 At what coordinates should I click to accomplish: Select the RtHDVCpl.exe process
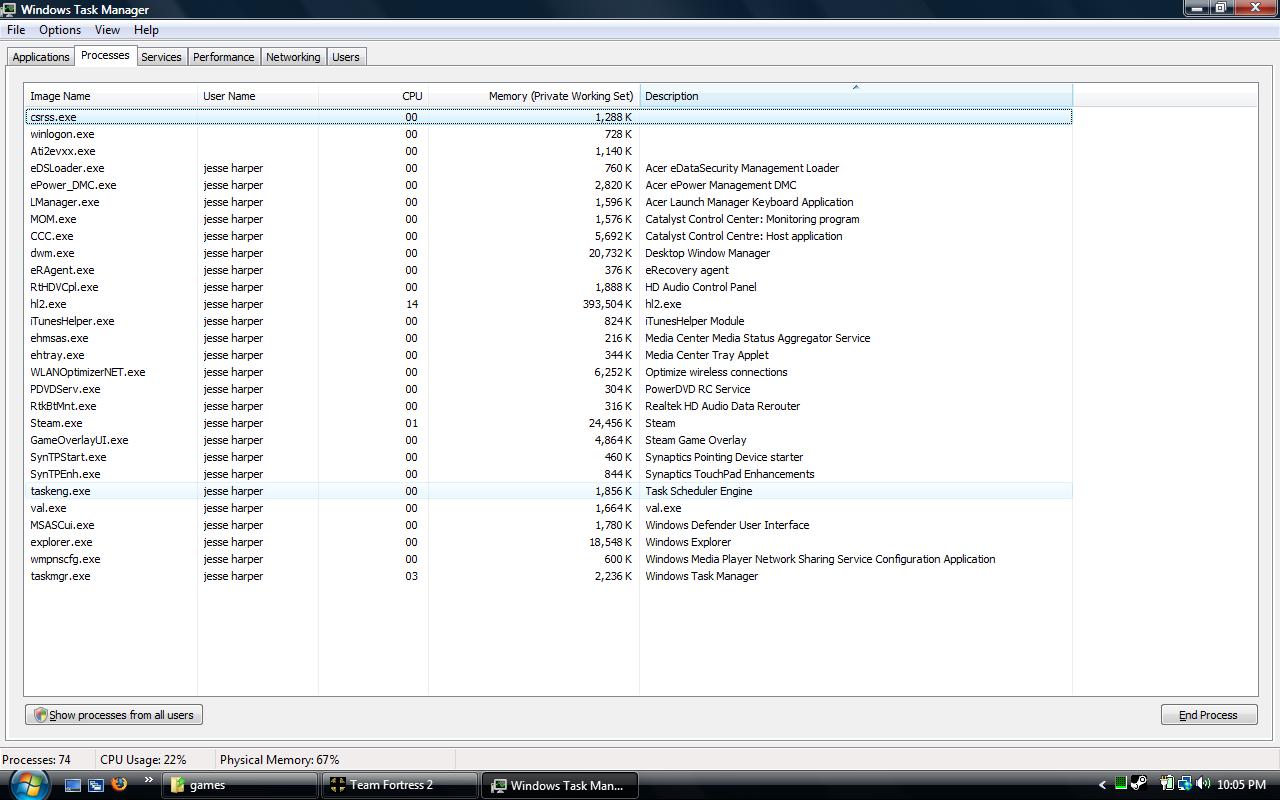(x=548, y=287)
